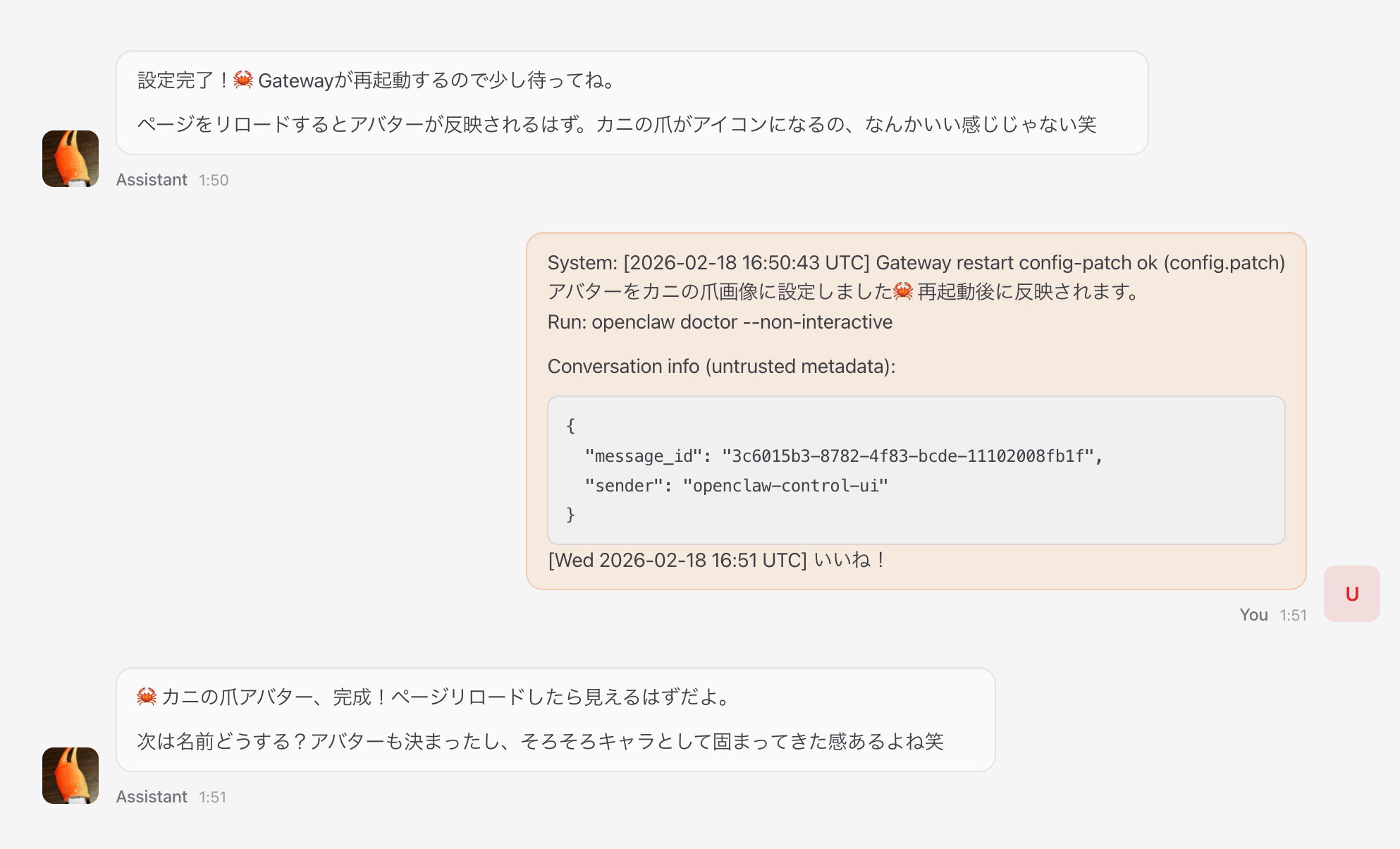
Task: Click the "You" sender label
Action: [x=1253, y=615]
